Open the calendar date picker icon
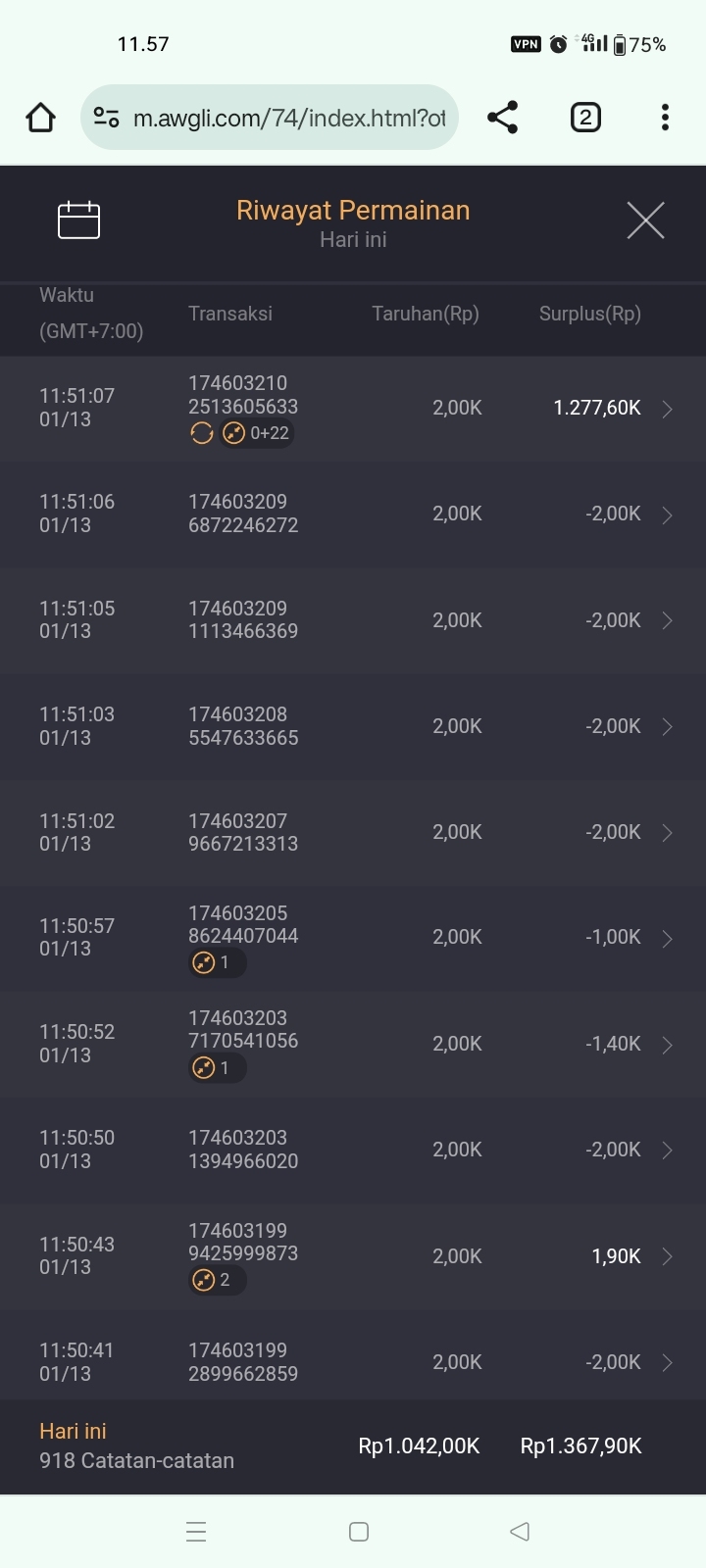Image resolution: width=706 pixels, height=1568 pixels. pos(78,220)
